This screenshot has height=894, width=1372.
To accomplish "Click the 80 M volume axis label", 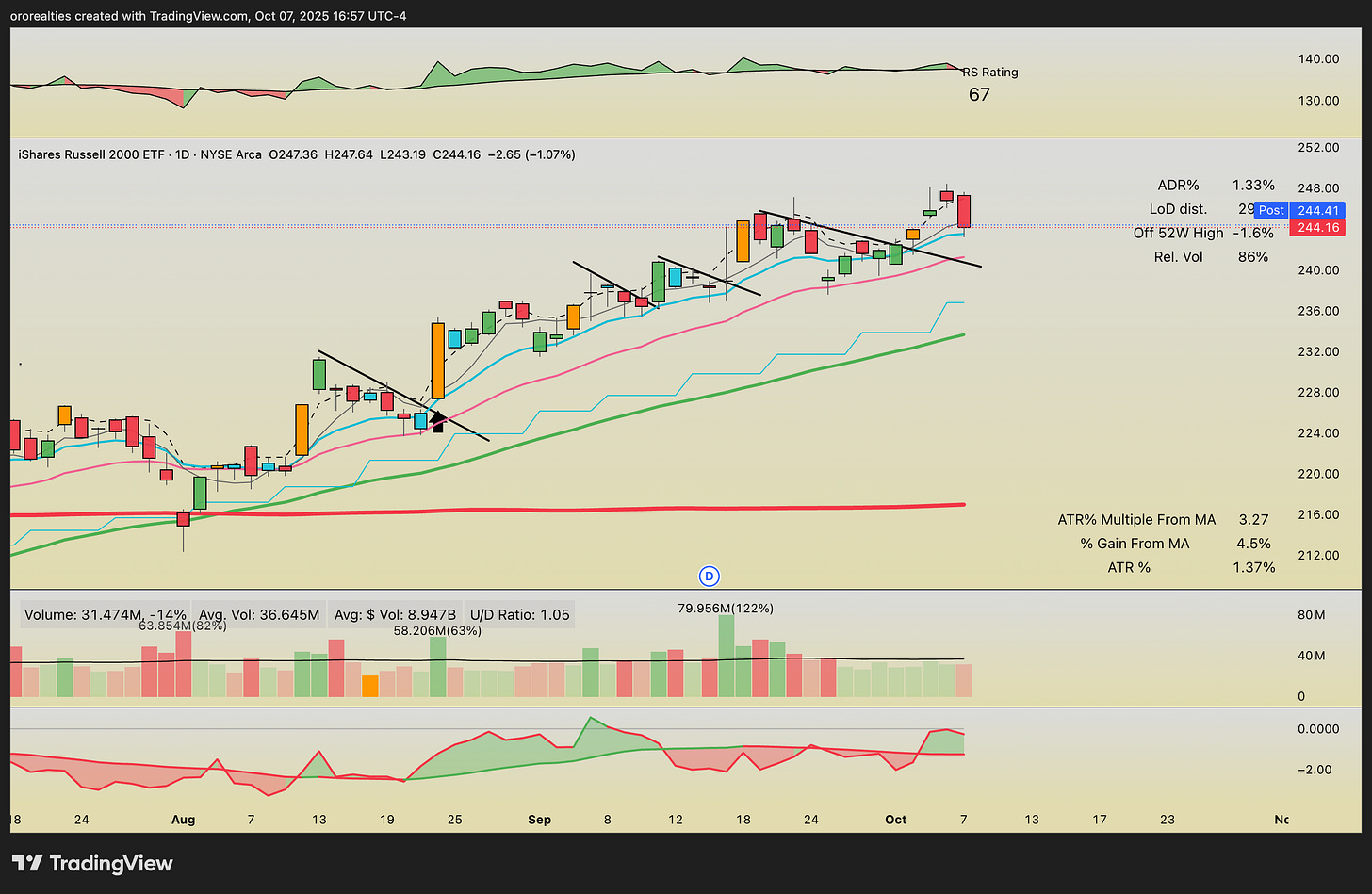I will coord(1312,615).
